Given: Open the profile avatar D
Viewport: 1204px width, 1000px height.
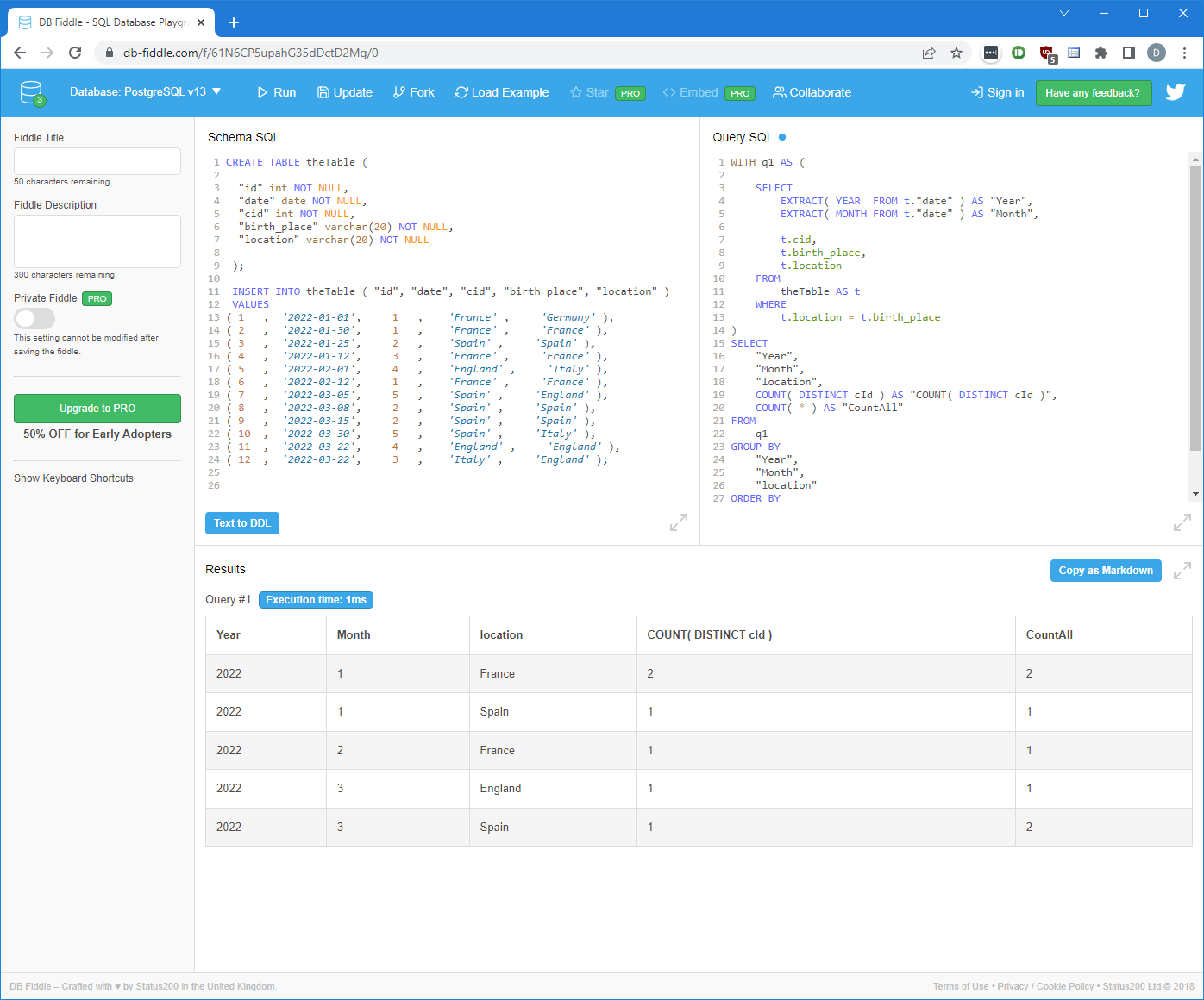Looking at the screenshot, I should coord(1157,53).
